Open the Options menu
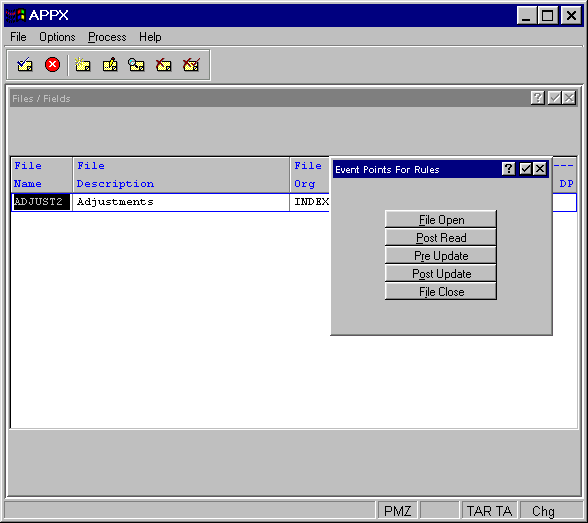The height and width of the screenshot is (523, 588). [57, 37]
